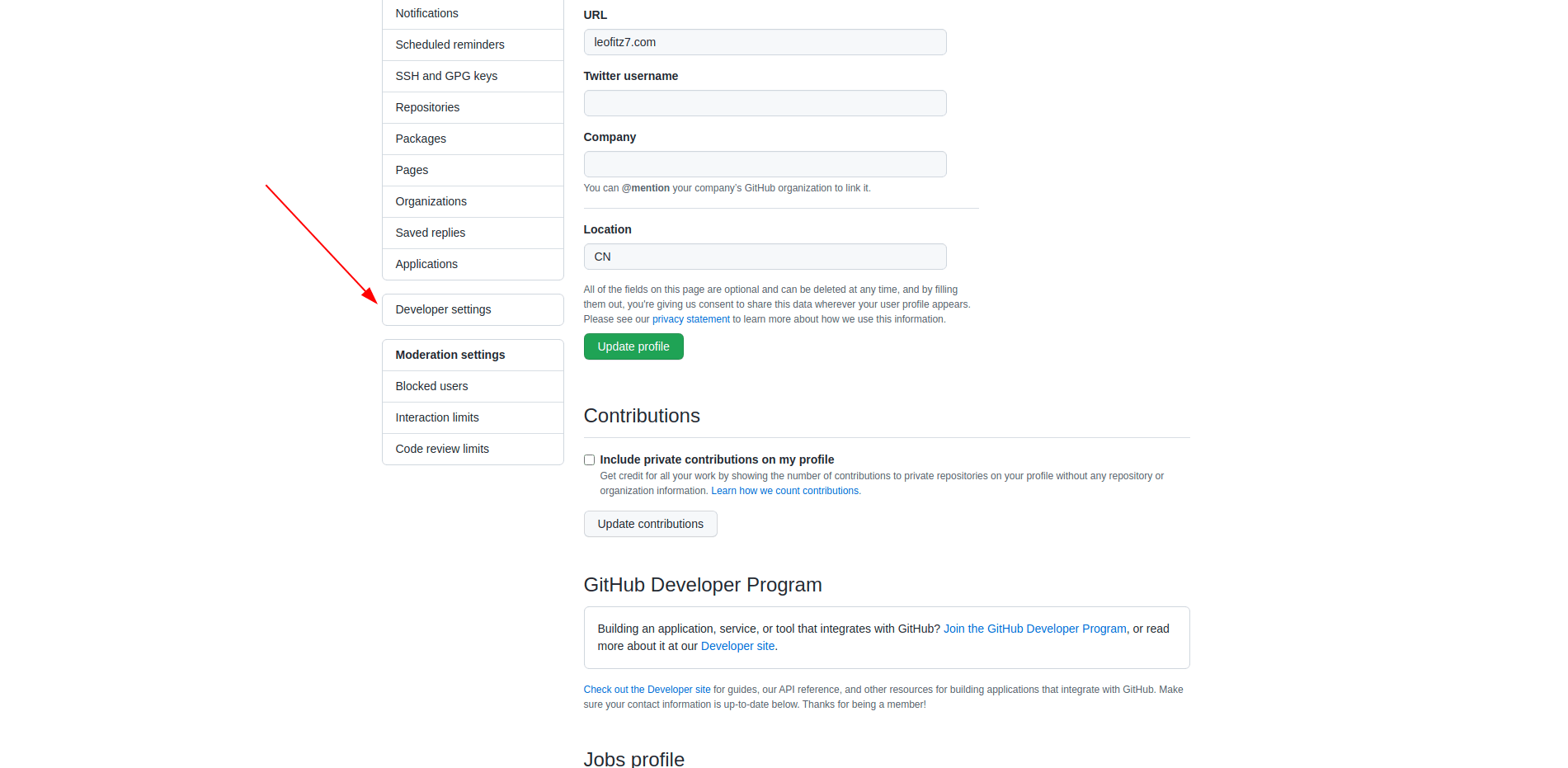Open Code review limits
The height and width of the screenshot is (768, 1568).
[x=442, y=449]
